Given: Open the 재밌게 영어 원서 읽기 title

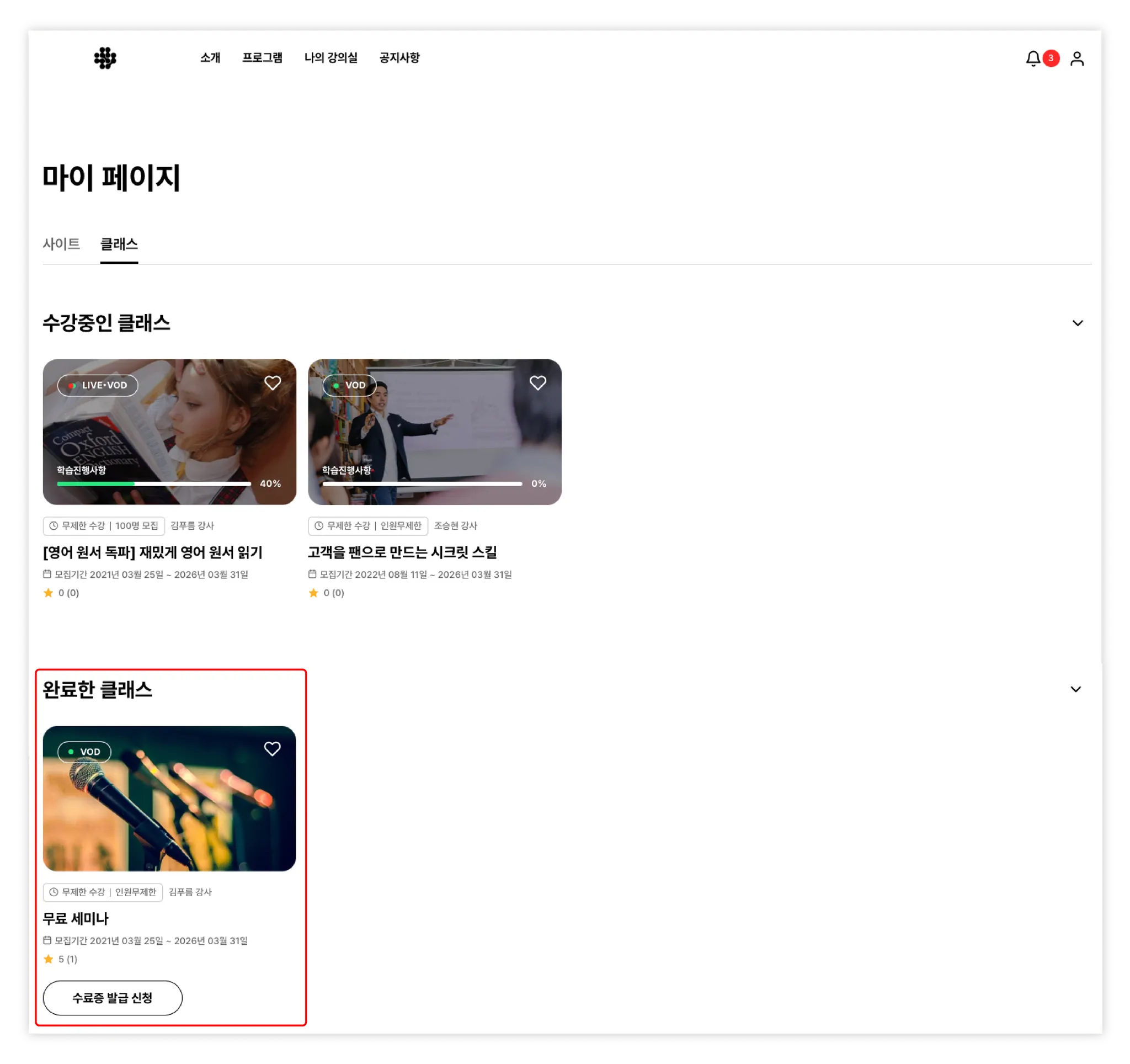Looking at the screenshot, I should click(152, 552).
